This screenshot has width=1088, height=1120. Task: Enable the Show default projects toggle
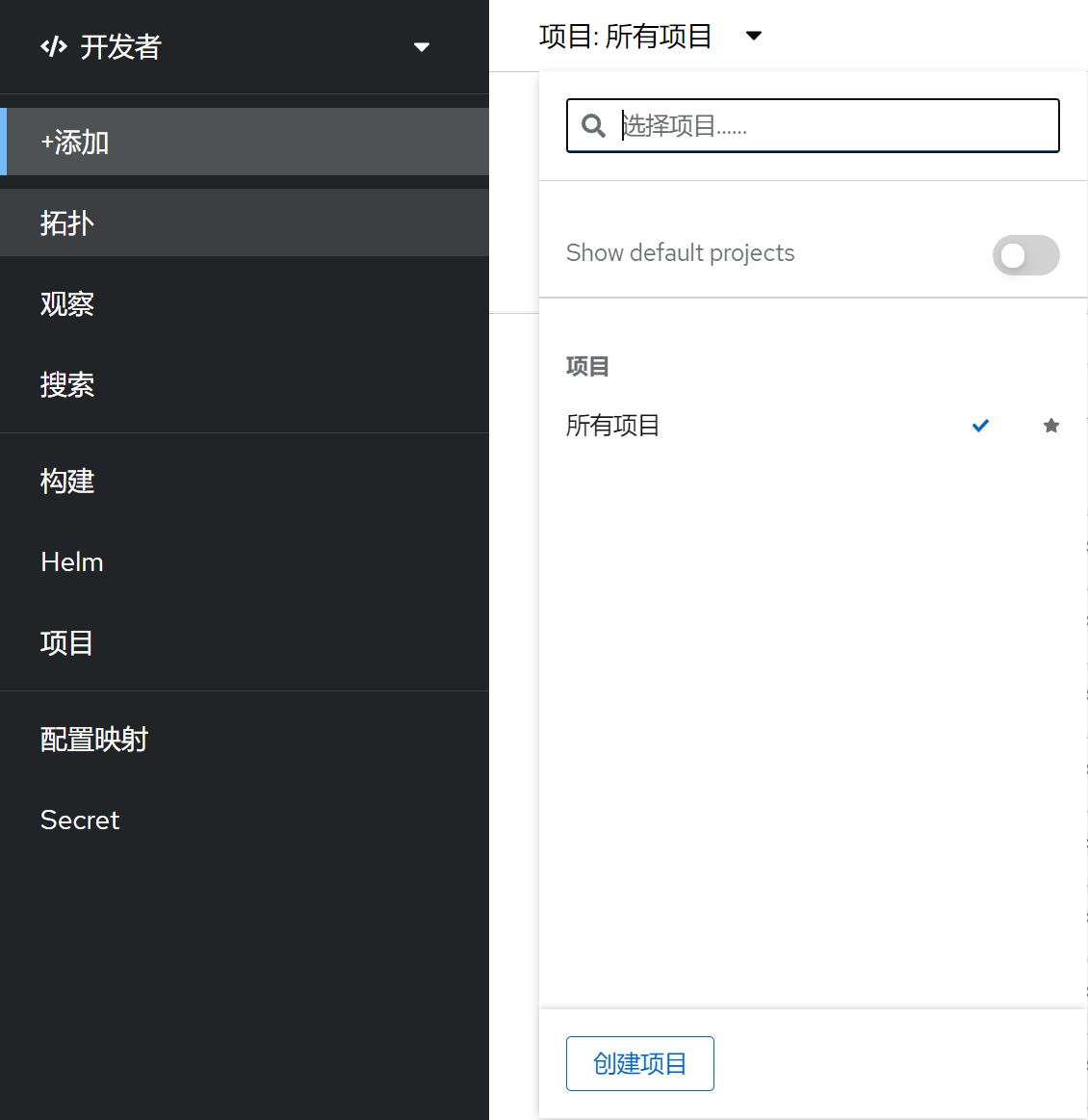(x=1025, y=255)
